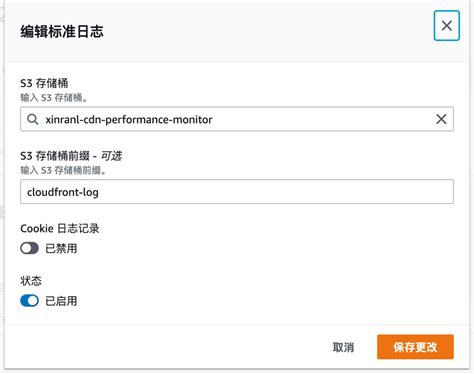
Task: Click the 输入 S3 存储桶前缀。 hint text
Action: click(63, 170)
